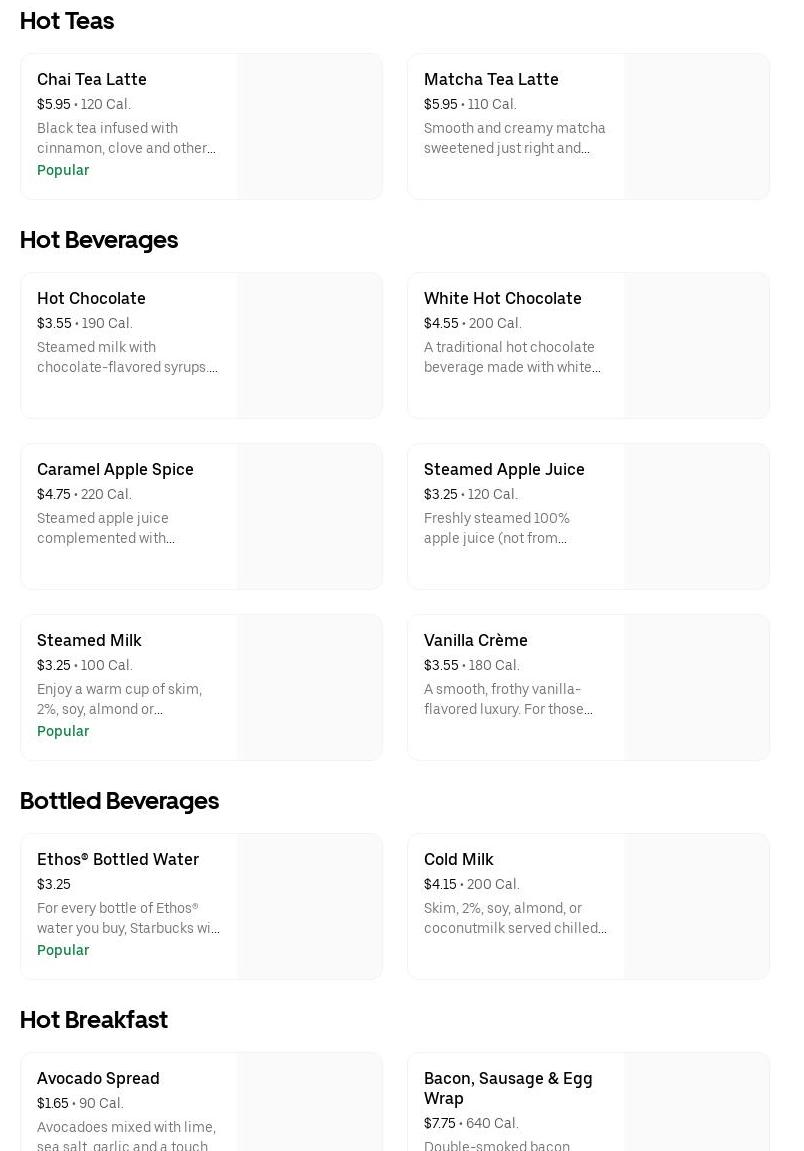Open the Hot Chocolate menu item
The height and width of the screenshot is (1151, 804).
tap(91, 299)
